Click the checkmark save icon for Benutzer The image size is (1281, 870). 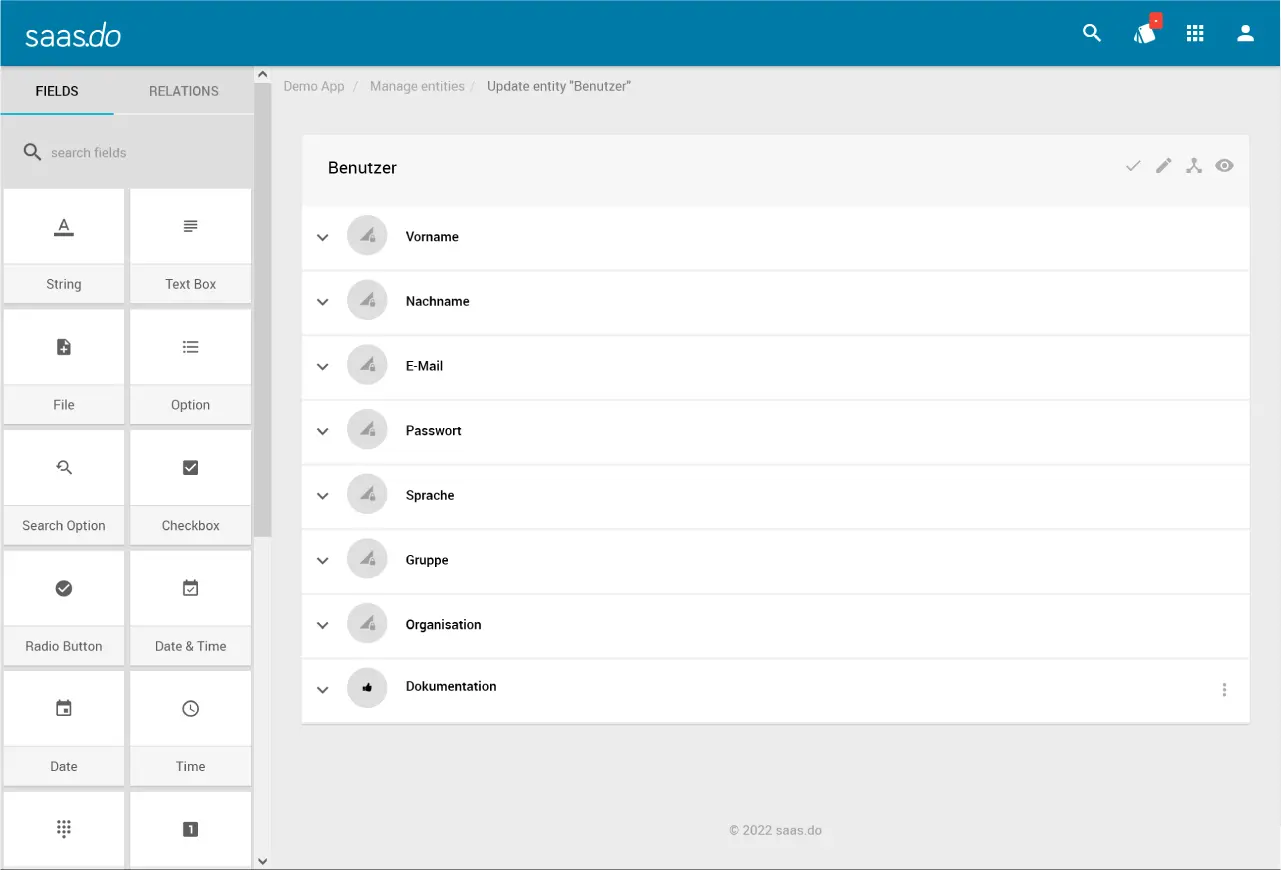(1133, 166)
